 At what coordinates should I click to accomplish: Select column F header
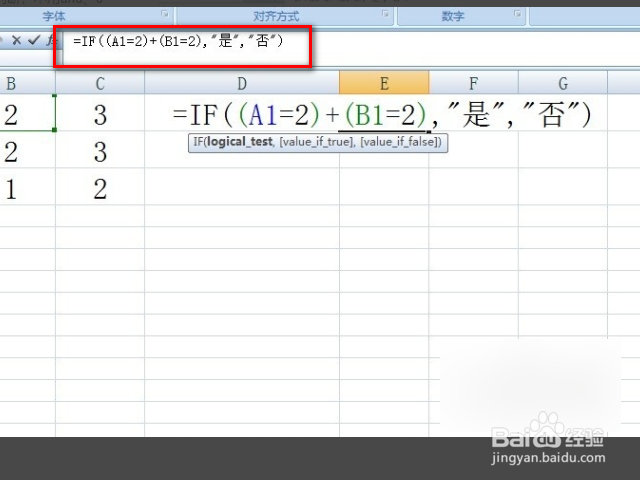coord(473,83)
